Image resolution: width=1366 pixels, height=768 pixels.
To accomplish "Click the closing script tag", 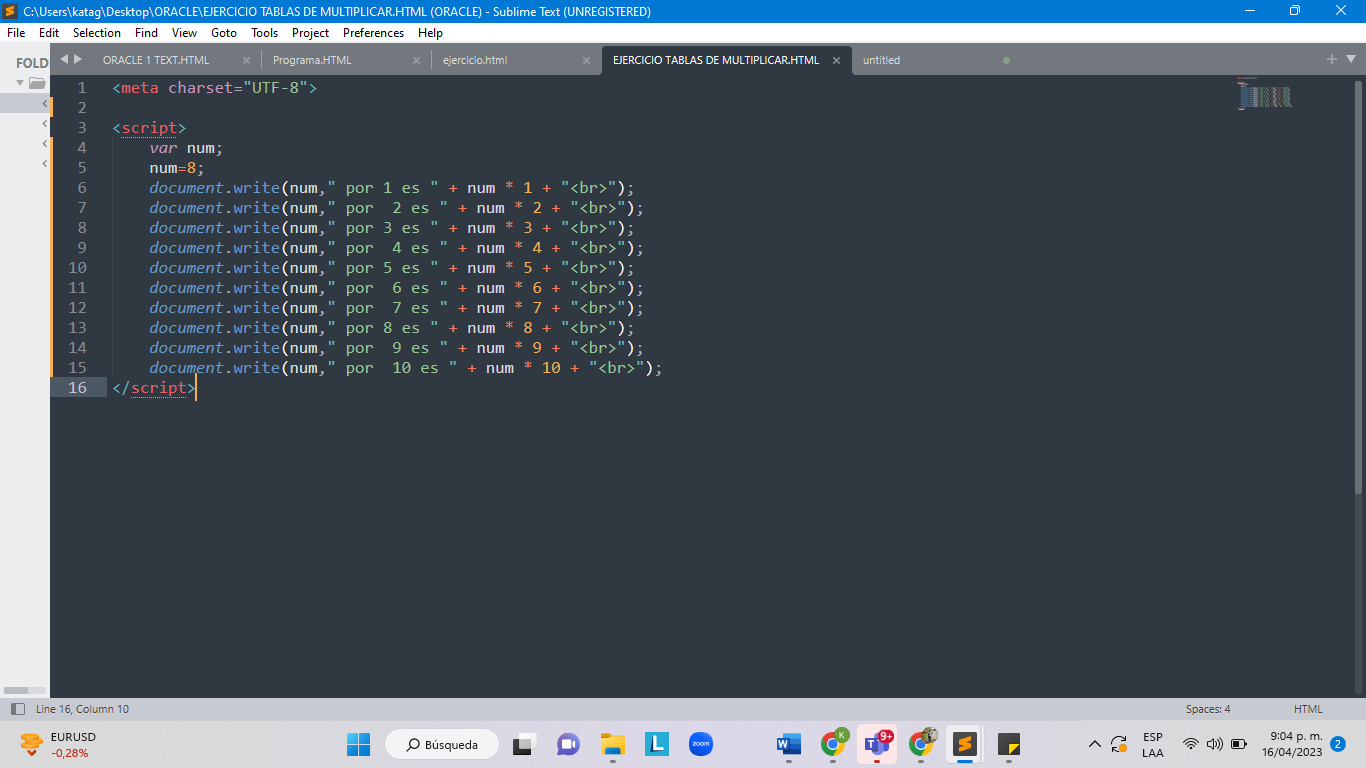I will (x=154, y=388).
